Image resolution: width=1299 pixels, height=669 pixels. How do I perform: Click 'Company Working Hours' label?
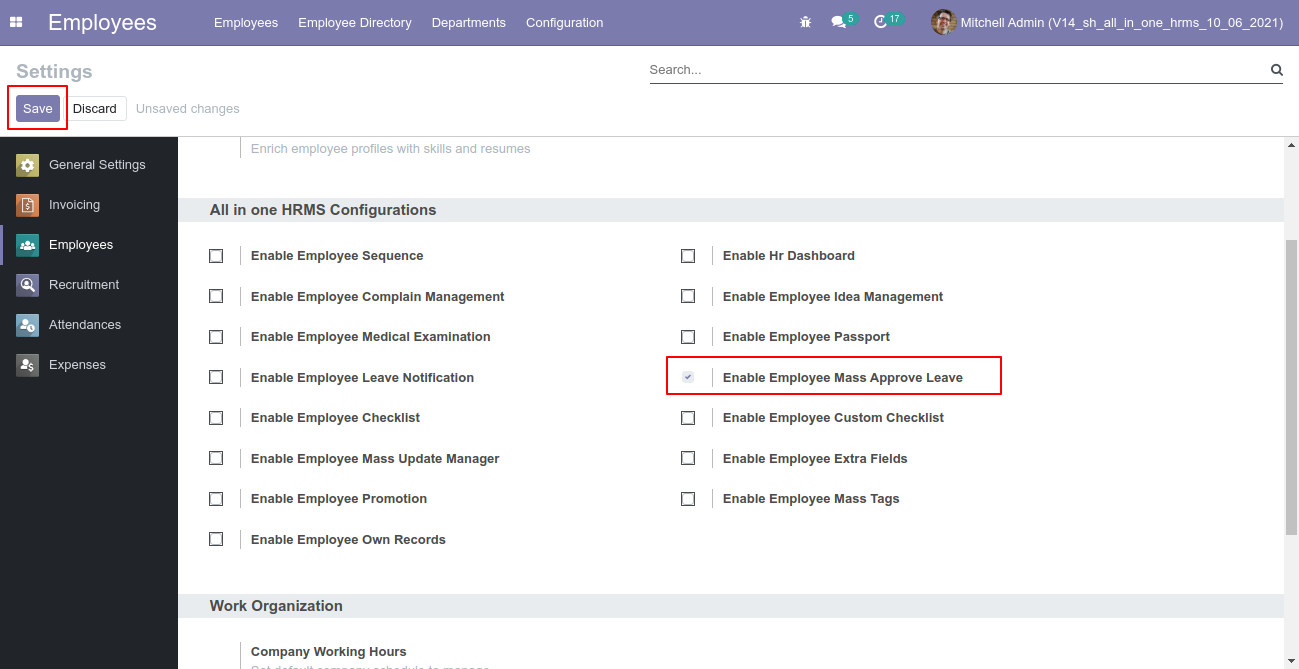(x=329, y=652)
